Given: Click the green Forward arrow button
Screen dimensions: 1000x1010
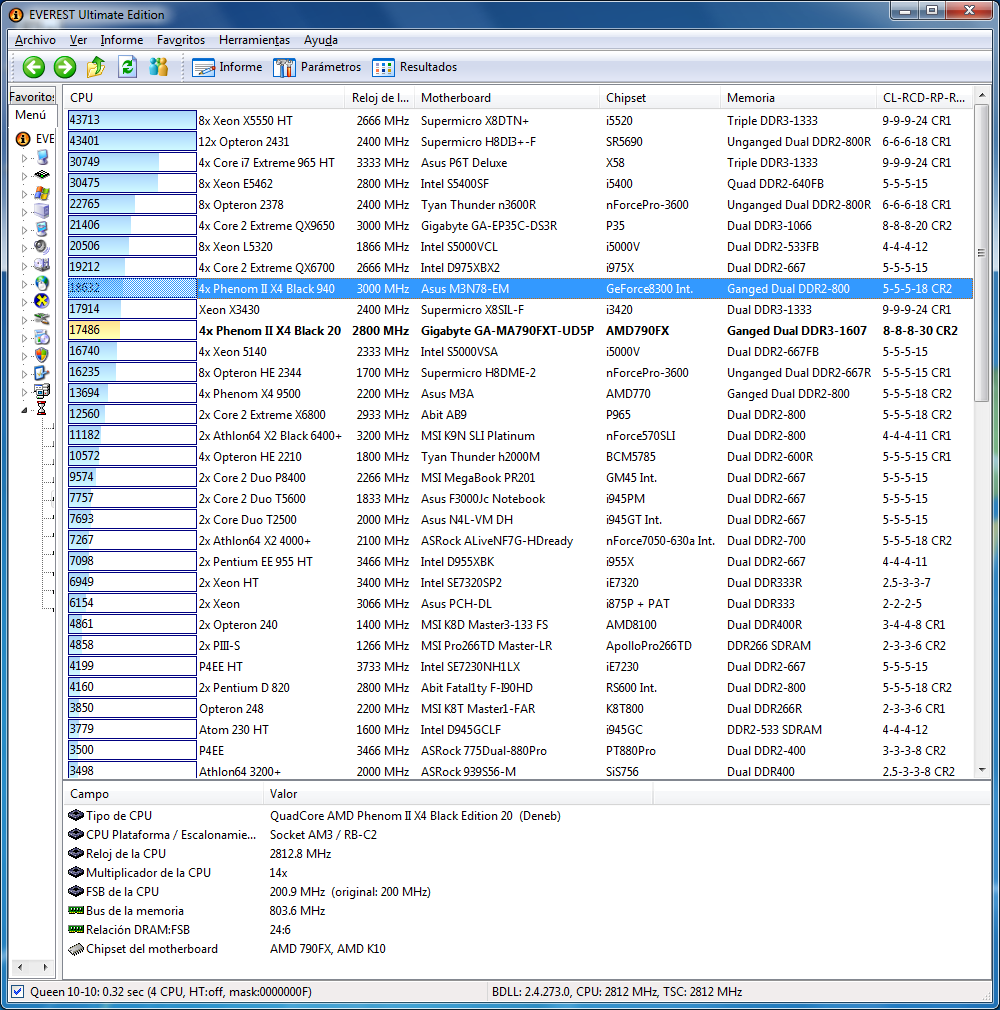Looking at the screenshot, I should pos(65,67).
